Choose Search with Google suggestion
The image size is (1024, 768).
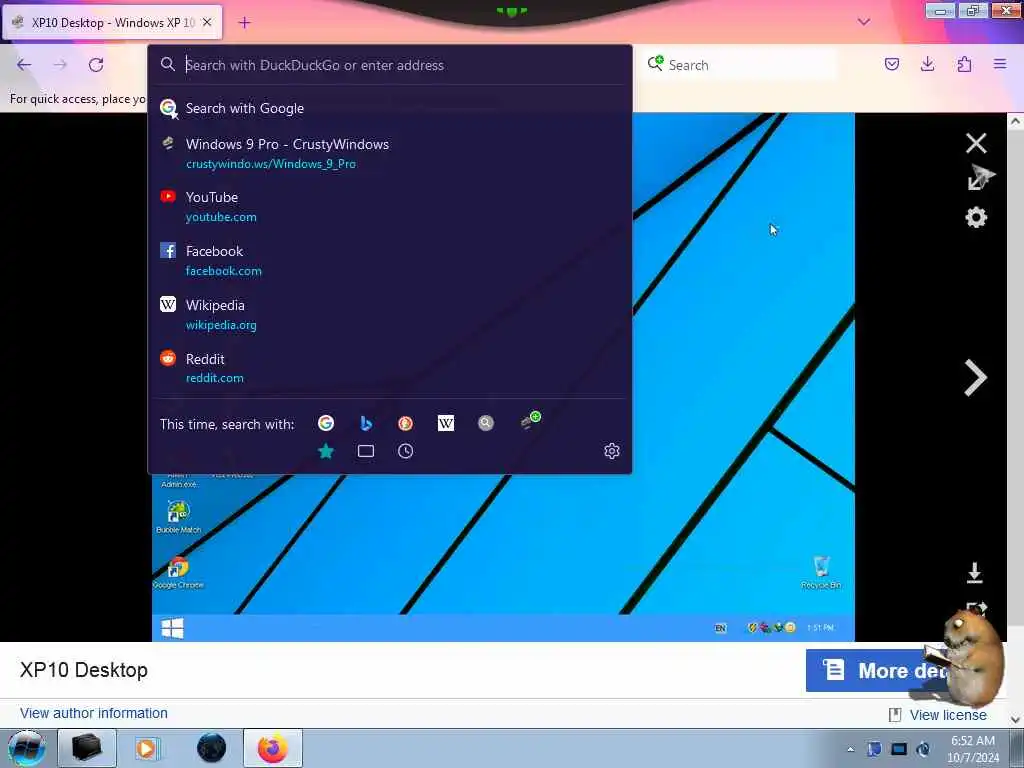(x=390, y=108)
